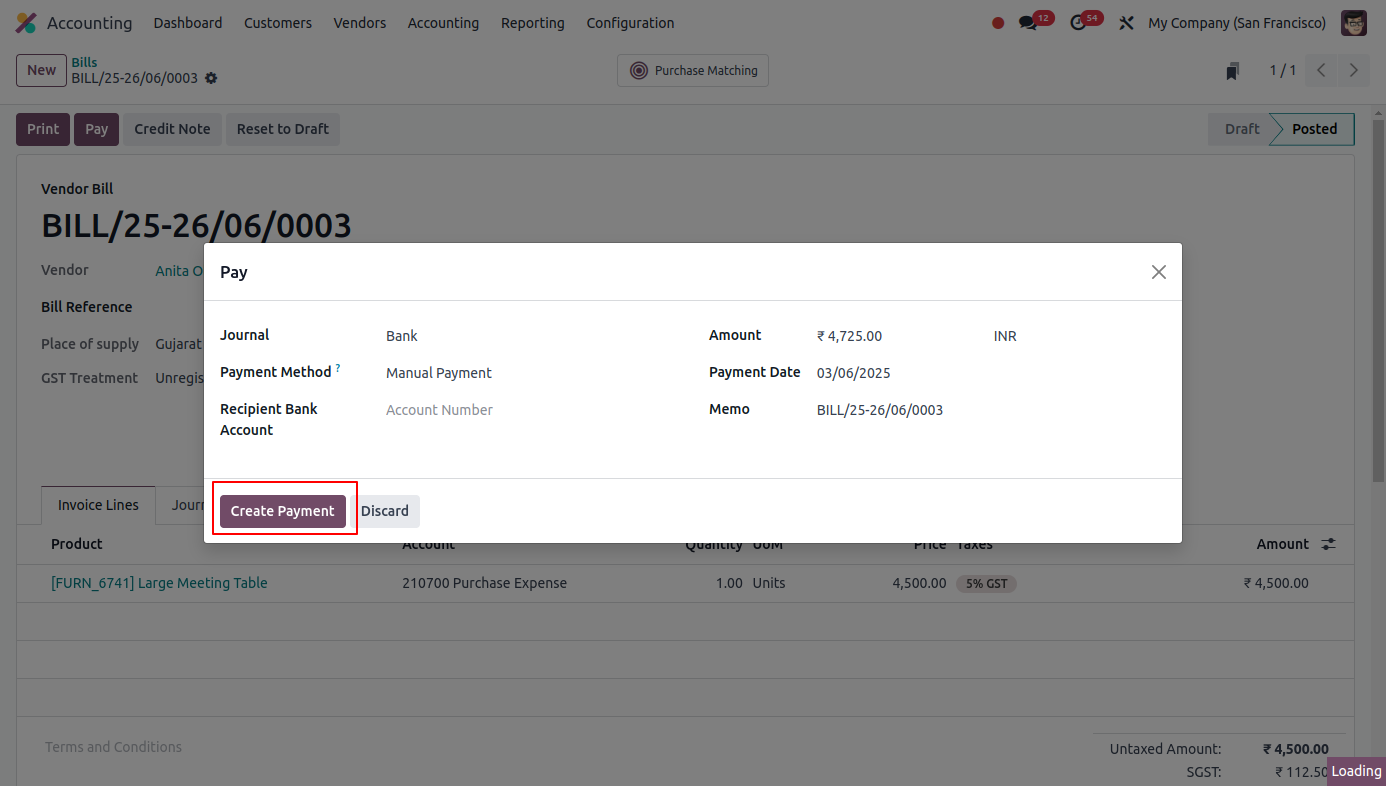Image resolution: width=1386 pixels, height=786 pixels.
Task: Open the Payment Method selector
Action: (438, 372)
